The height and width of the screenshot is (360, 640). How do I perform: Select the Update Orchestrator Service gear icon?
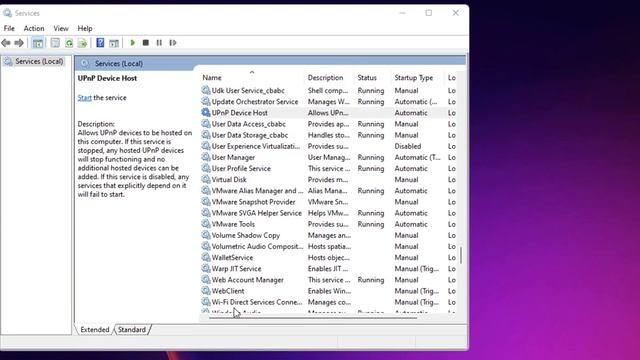pyautogui.click(x=206, y=101)
